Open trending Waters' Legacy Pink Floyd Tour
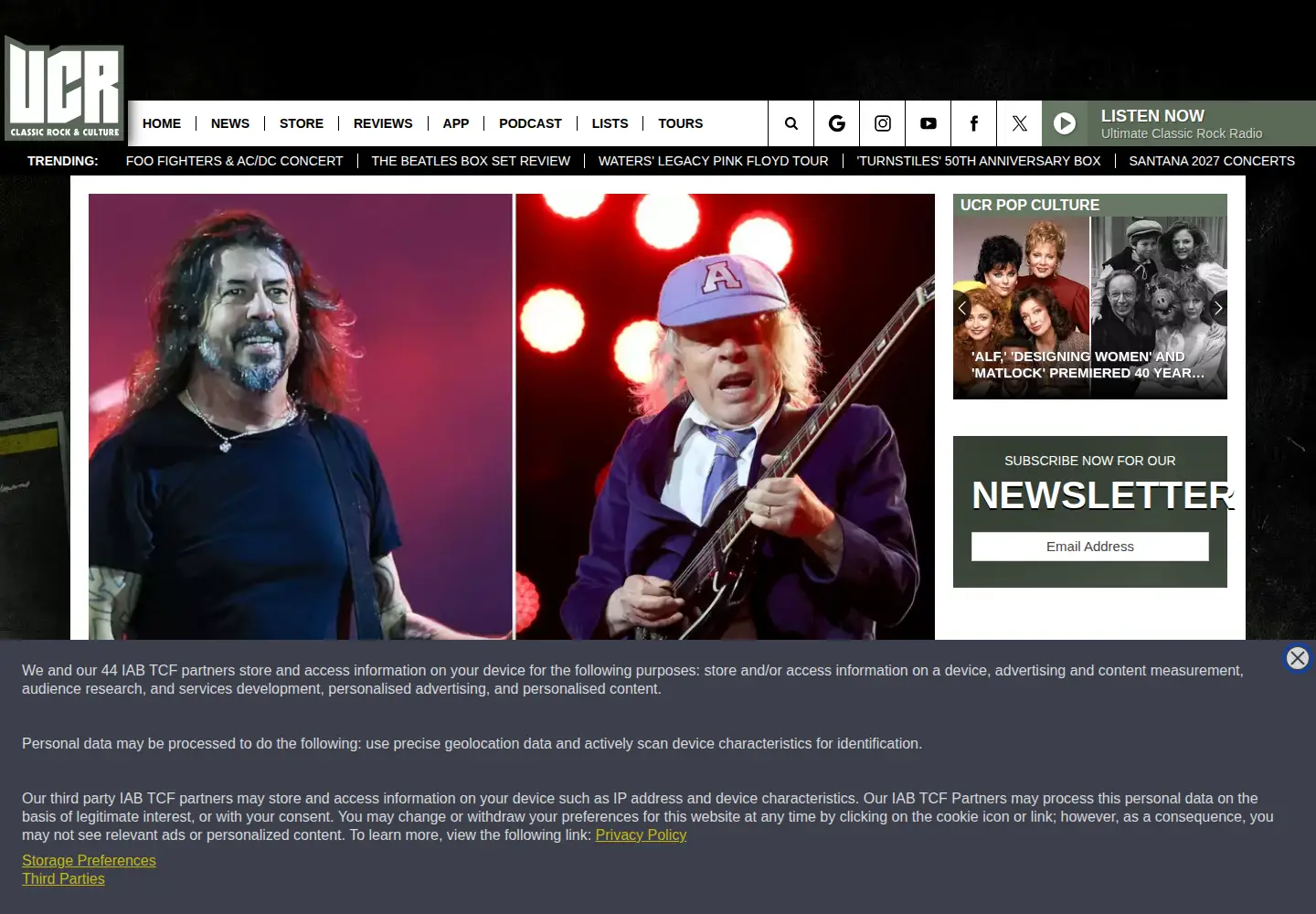1316x914 pixels. pyautogui.click(x=714, y=161)
